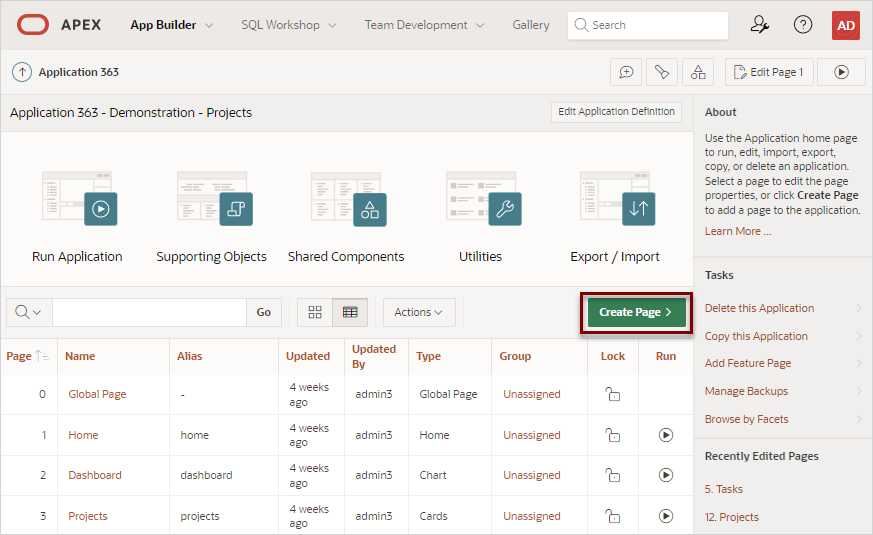Switch to icon grid view
This screenshot has width=873, height=535.
(x=315, y=312)
